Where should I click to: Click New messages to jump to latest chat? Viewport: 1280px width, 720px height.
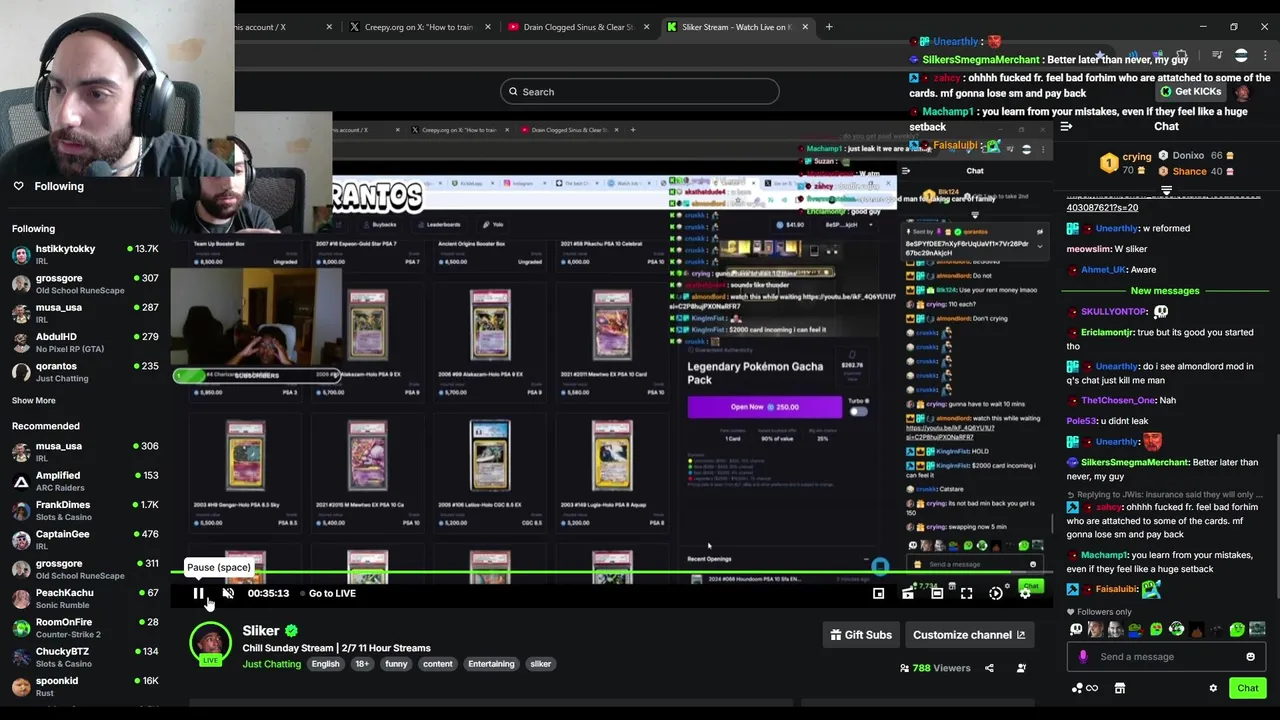click(1165, 291)
